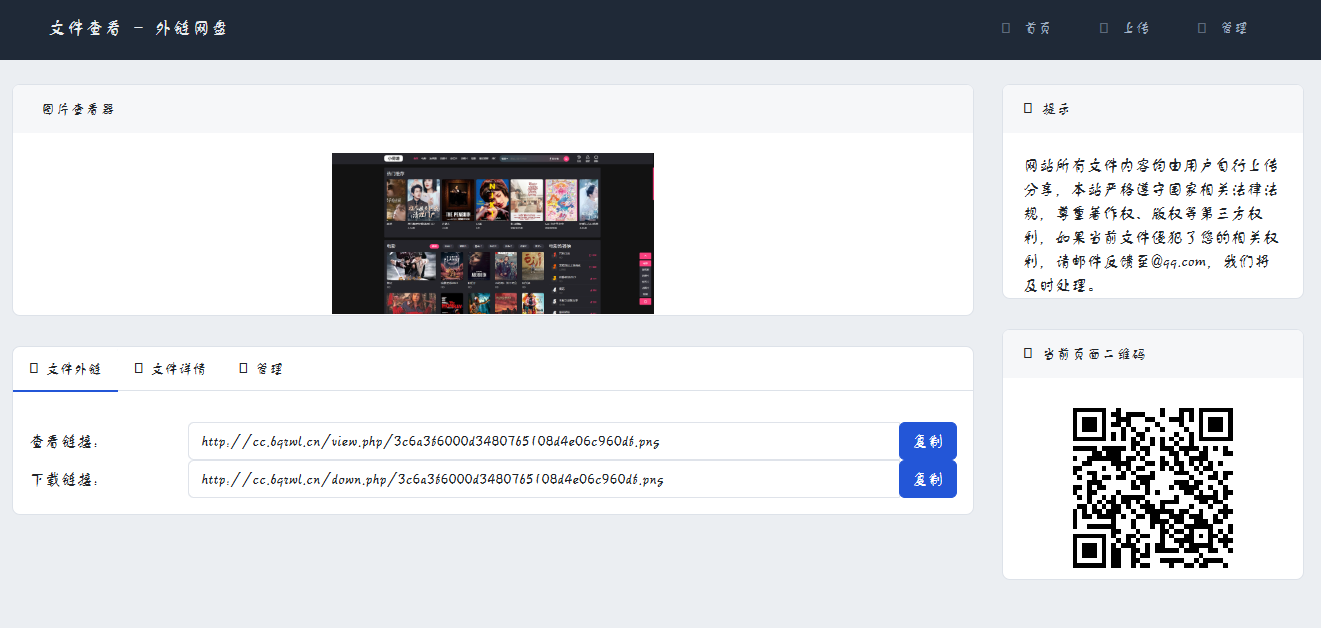Click the icon beside the lower 管理 tab

coord(243,368)
